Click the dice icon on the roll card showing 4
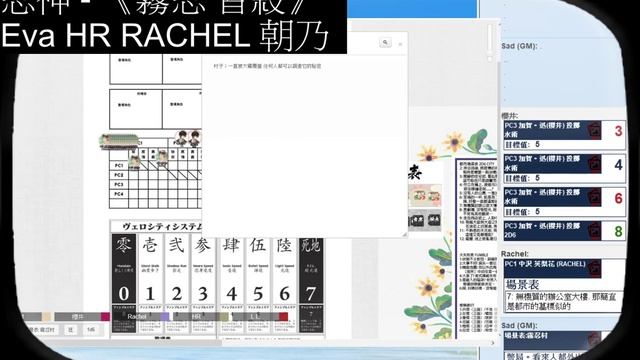The height and width of the screenshot is (360, 640). click(594, 164)
